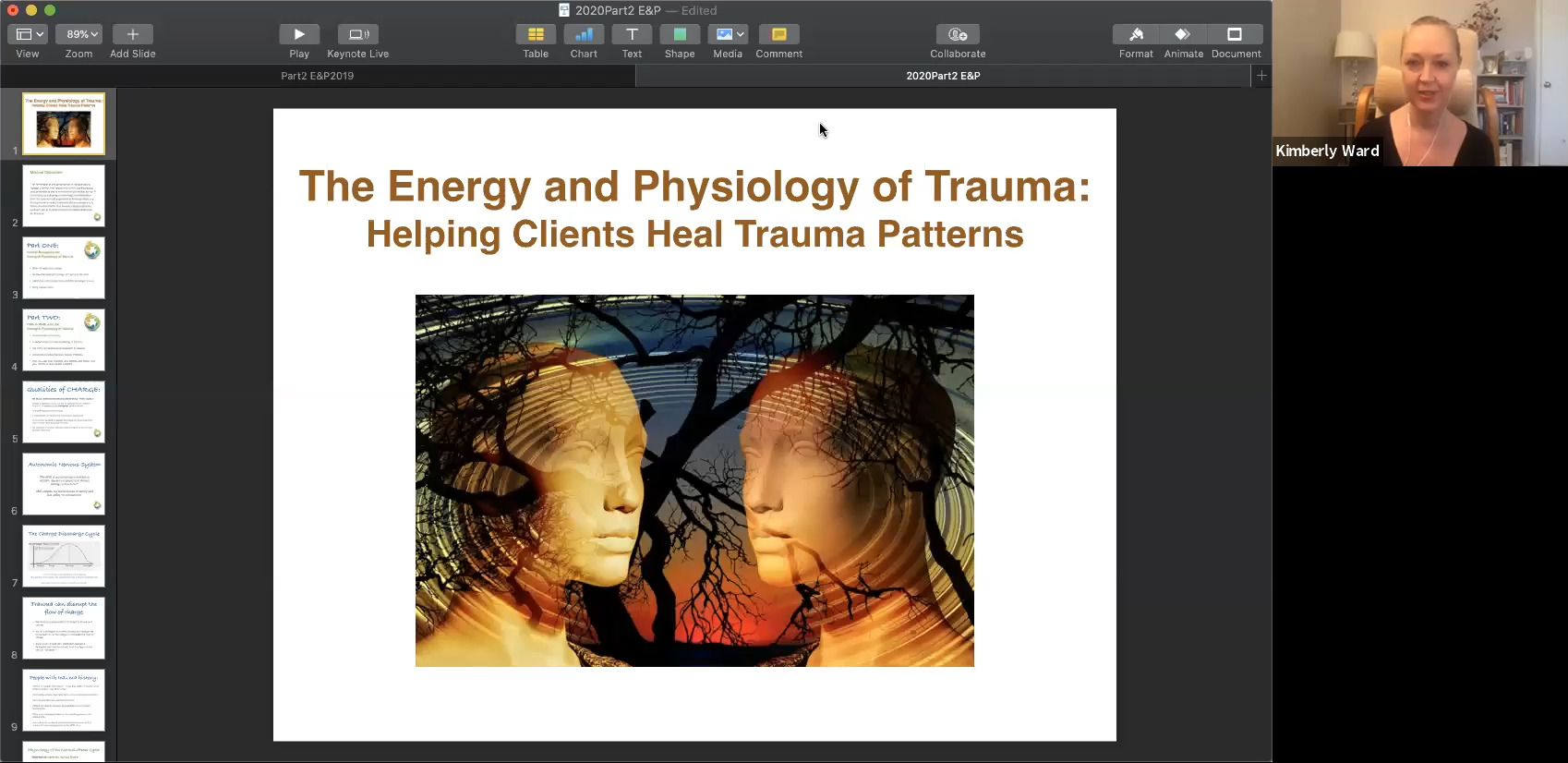Insert a Chart
1568x763 pixels.
[x=584, y=34]
